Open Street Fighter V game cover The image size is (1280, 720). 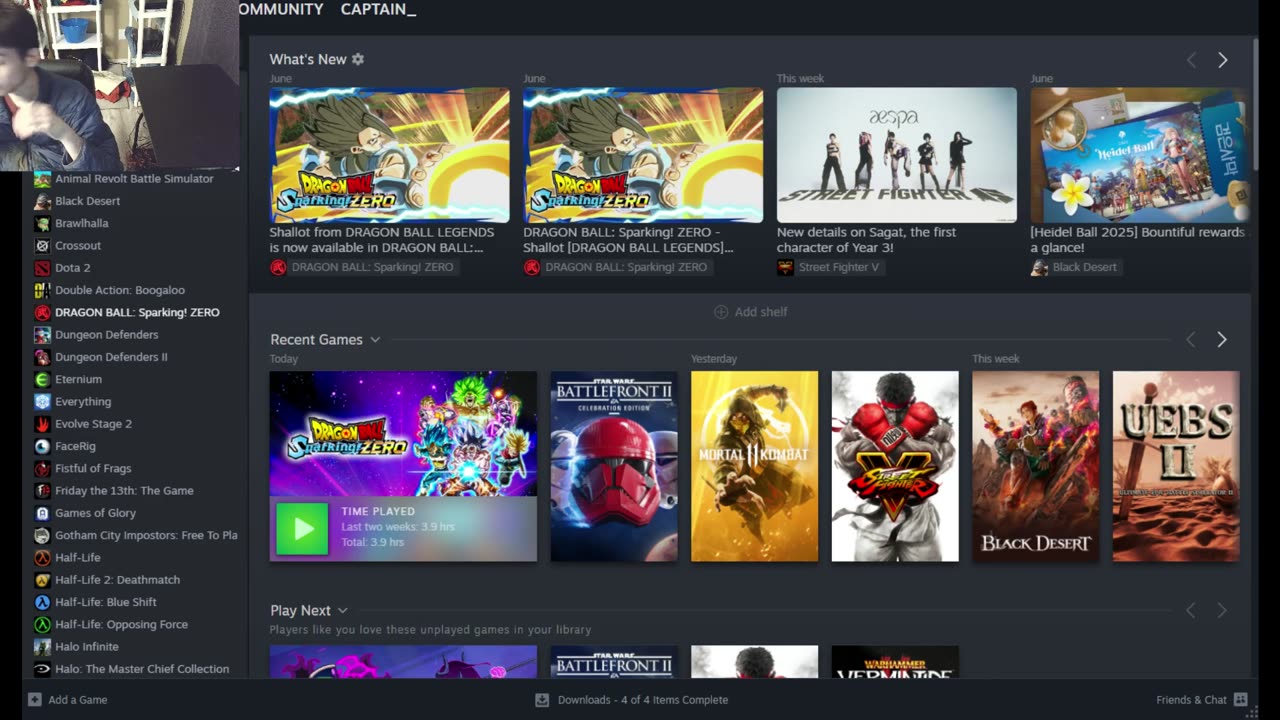(895, 466)
